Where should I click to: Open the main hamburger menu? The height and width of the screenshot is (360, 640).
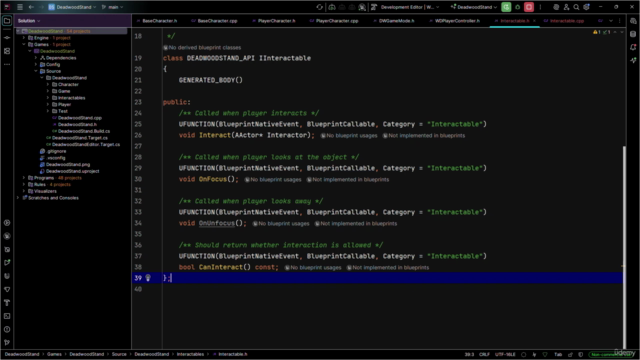[x=20, y=7]
